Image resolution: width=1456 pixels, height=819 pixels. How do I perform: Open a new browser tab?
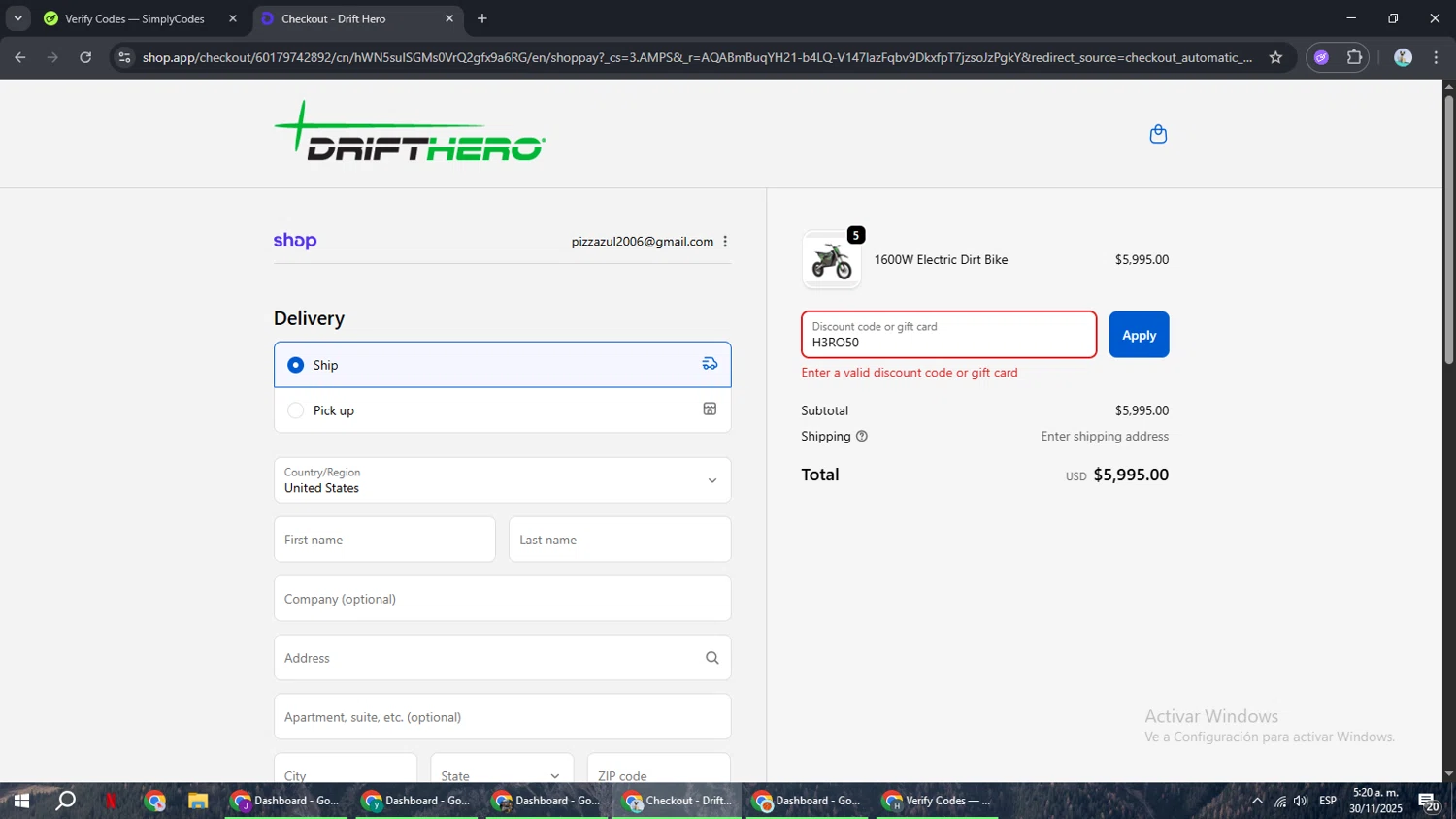click(482, 18)
